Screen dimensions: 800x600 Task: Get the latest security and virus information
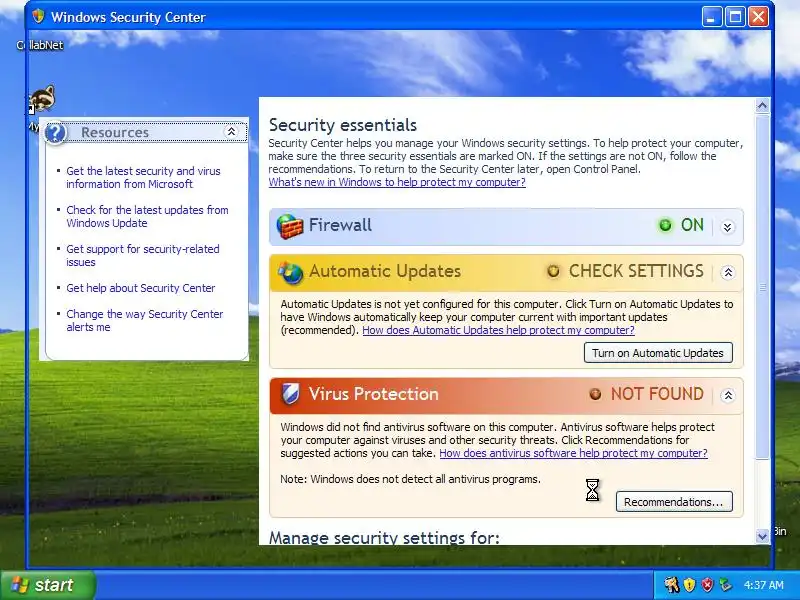[x=143, y=178]
